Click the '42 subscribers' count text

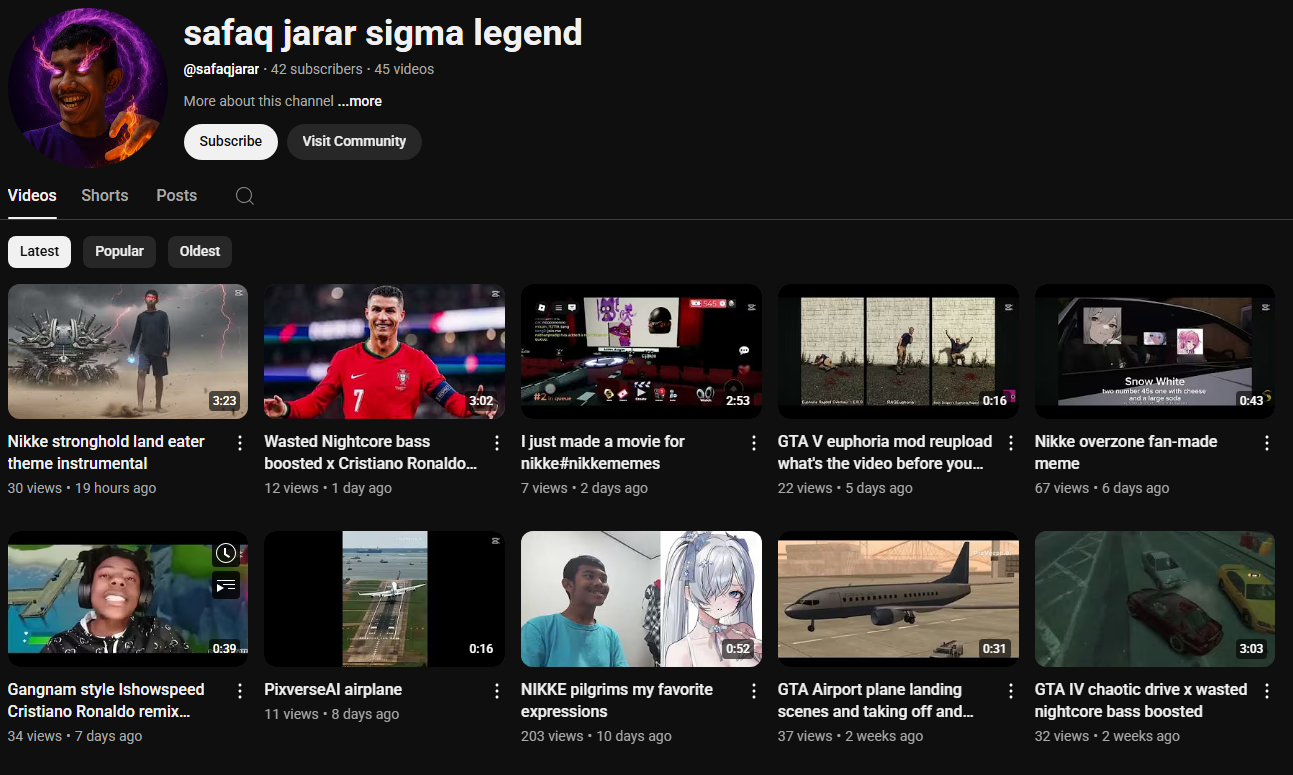click(317, 69)
